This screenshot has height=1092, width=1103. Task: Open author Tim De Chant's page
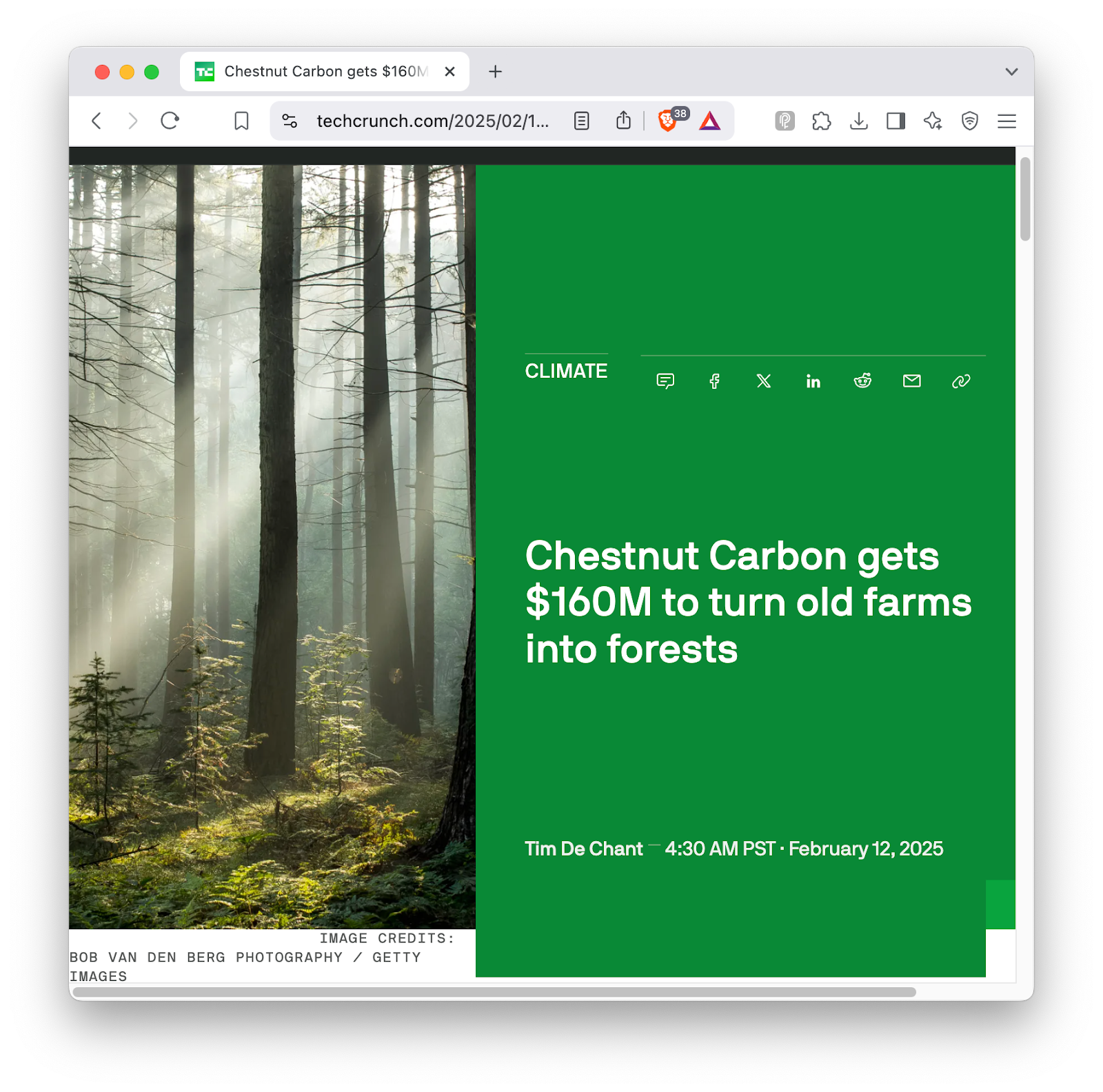(x=584, y=849)
